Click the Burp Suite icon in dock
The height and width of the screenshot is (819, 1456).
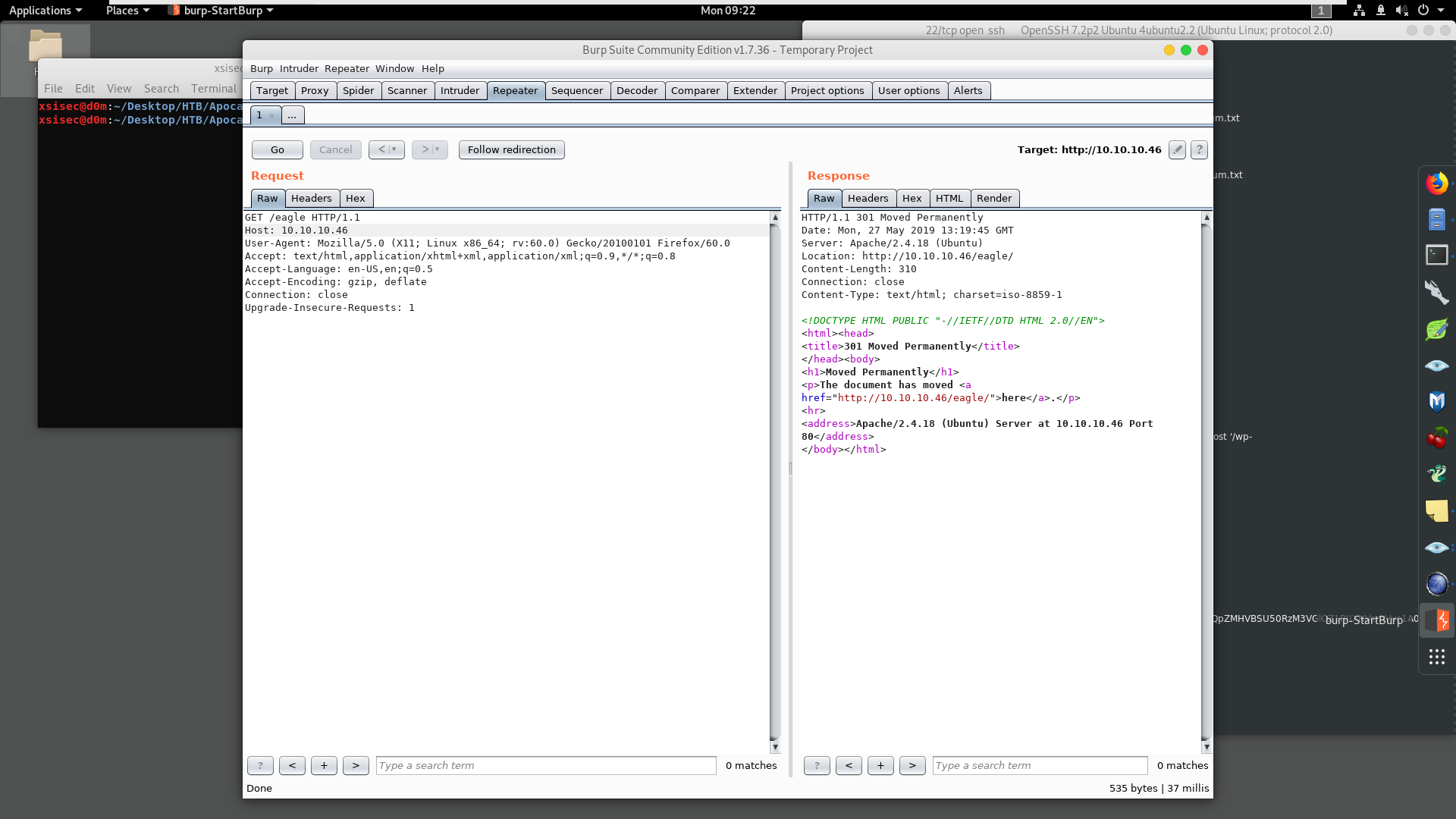[x=1436, y=620]
